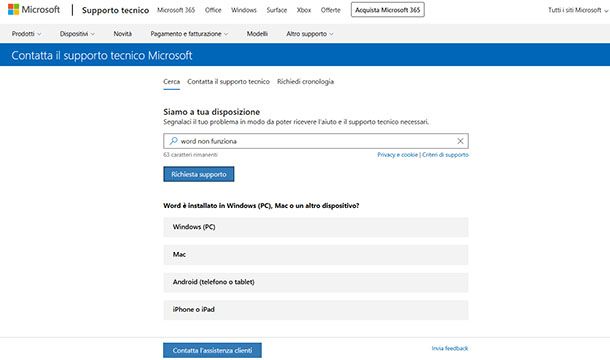The width and height of the screenshot is (610, 360).
Task: Switch to Contatta il supporto tecnico tab
Action: pos(228,82)
